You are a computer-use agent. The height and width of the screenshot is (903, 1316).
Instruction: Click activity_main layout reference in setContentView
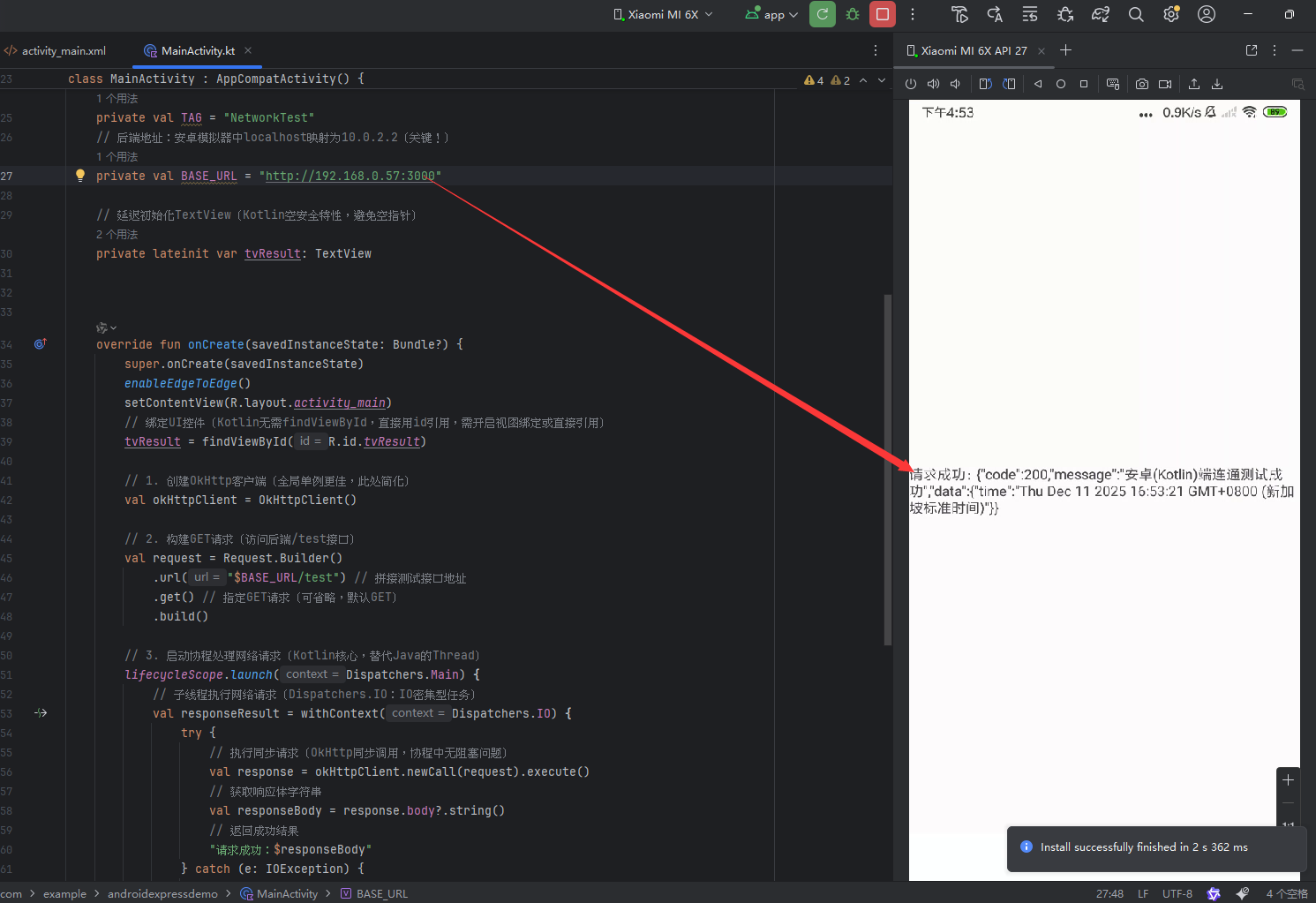tap(340, 403)
